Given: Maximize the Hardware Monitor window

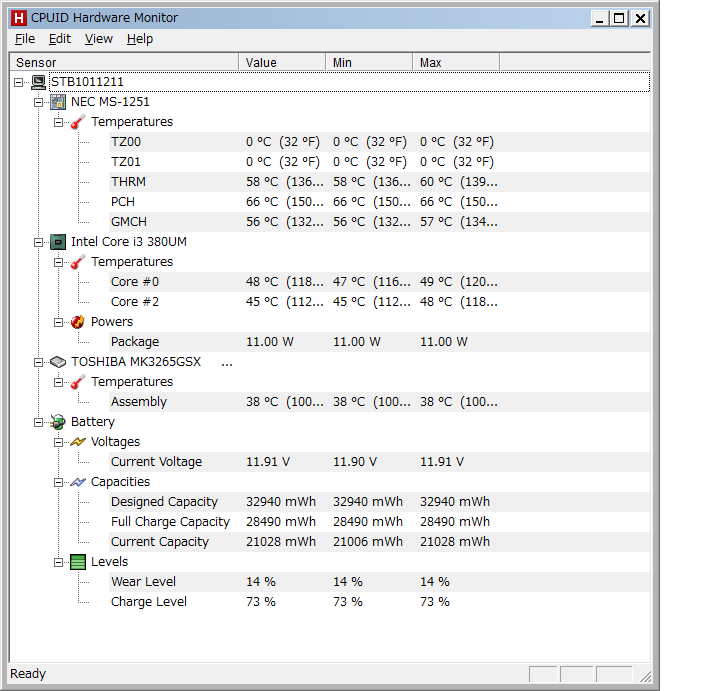Looking at the screenshot, I should coord(620,18).
